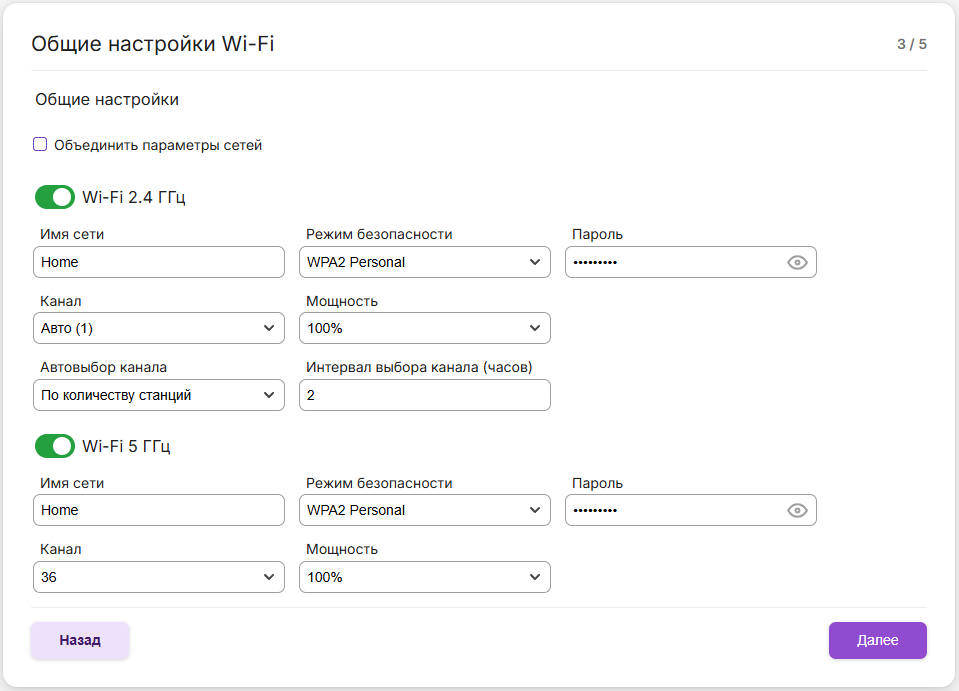Show the 2.4 GHz password via eye icon
This screenshot has width=959, height=691.
pyautogui.click(x=797, y=263)
